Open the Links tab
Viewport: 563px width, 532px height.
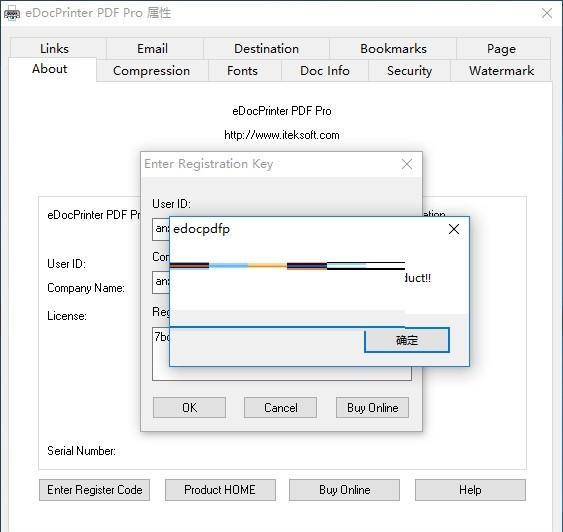[x=54, y=48]
